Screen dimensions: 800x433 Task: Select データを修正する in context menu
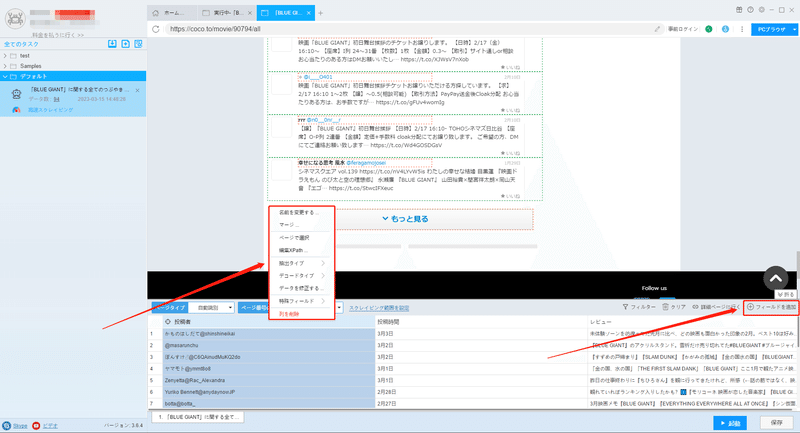(301, 288)
